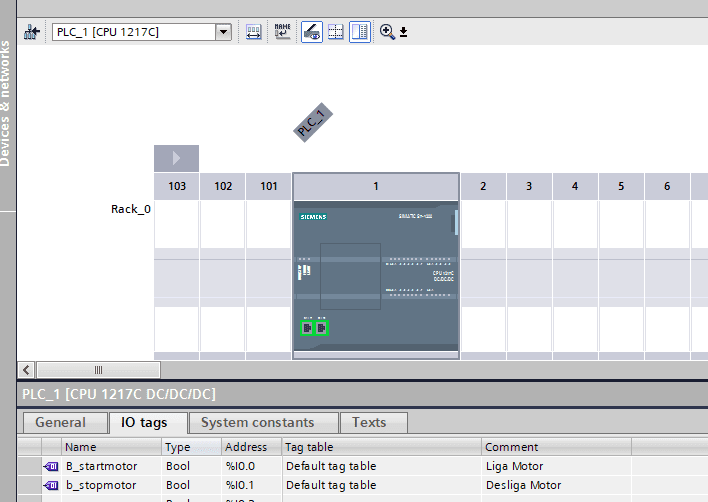Select the row header of B_startmotor
The image size is (708, 502).
point(29,466)
